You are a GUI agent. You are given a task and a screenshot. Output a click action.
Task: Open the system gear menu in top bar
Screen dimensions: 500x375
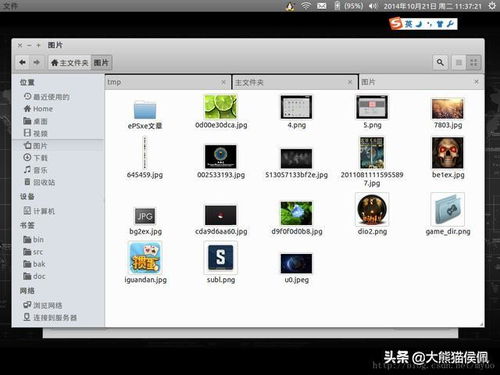(x=492, y=6)
